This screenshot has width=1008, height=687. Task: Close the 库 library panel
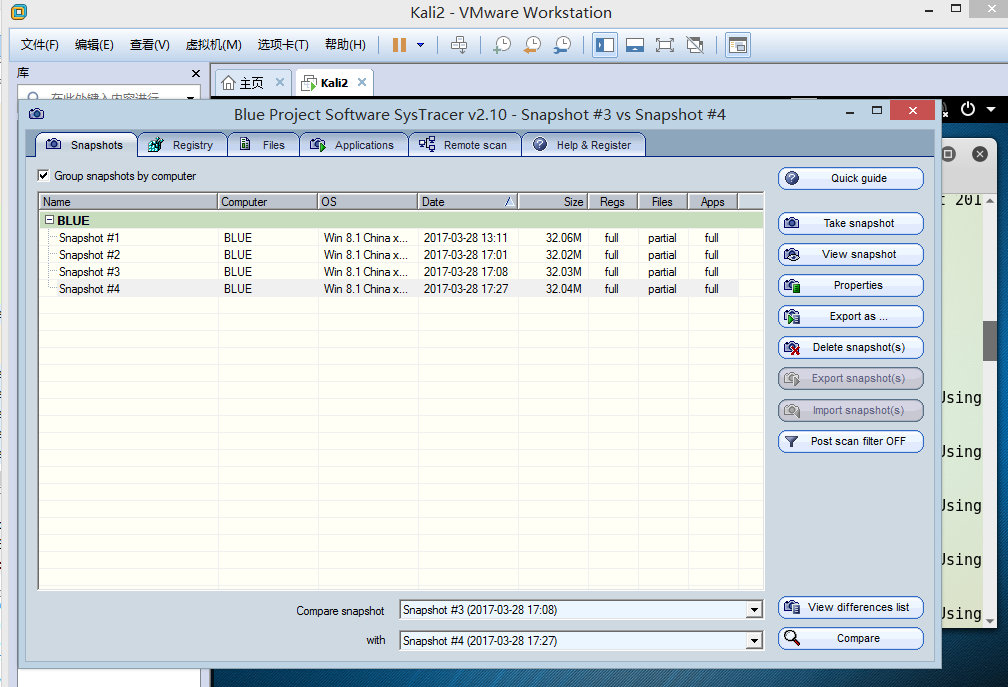pyautogui.click(x=196, y=73)
